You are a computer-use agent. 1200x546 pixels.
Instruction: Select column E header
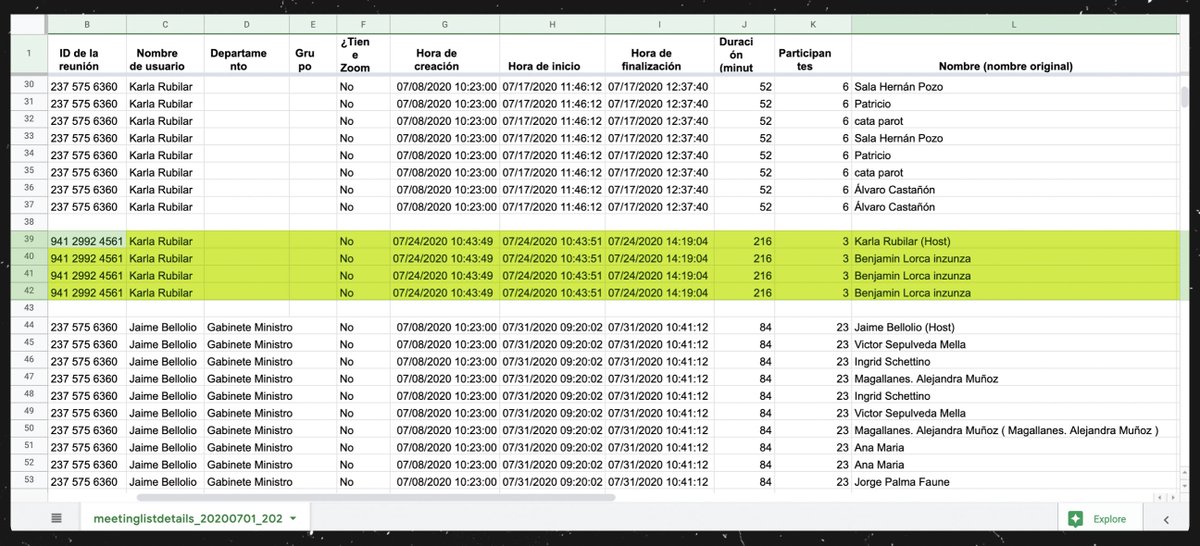[313, 23]
